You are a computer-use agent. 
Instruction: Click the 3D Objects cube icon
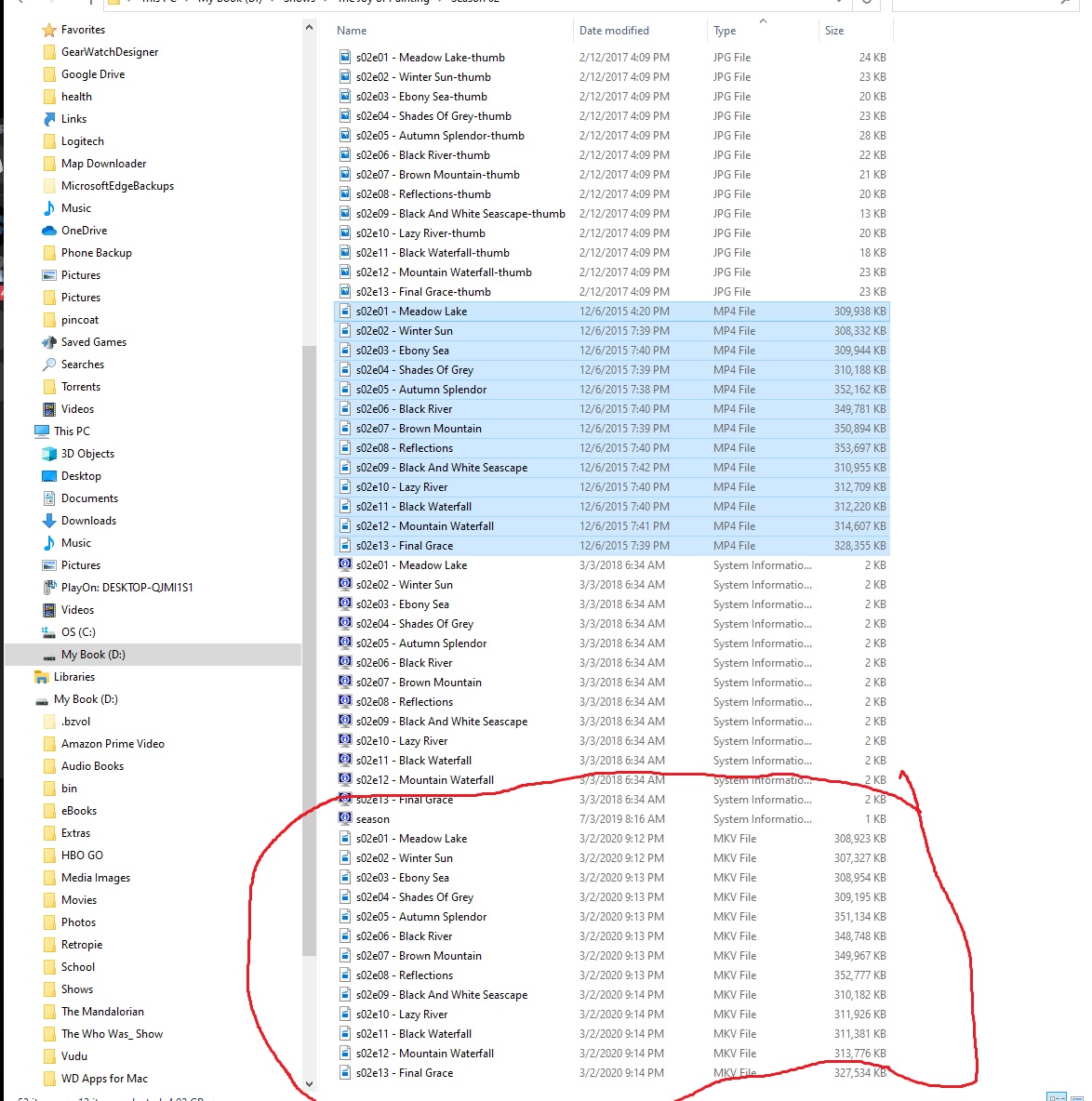pos(48,454)
